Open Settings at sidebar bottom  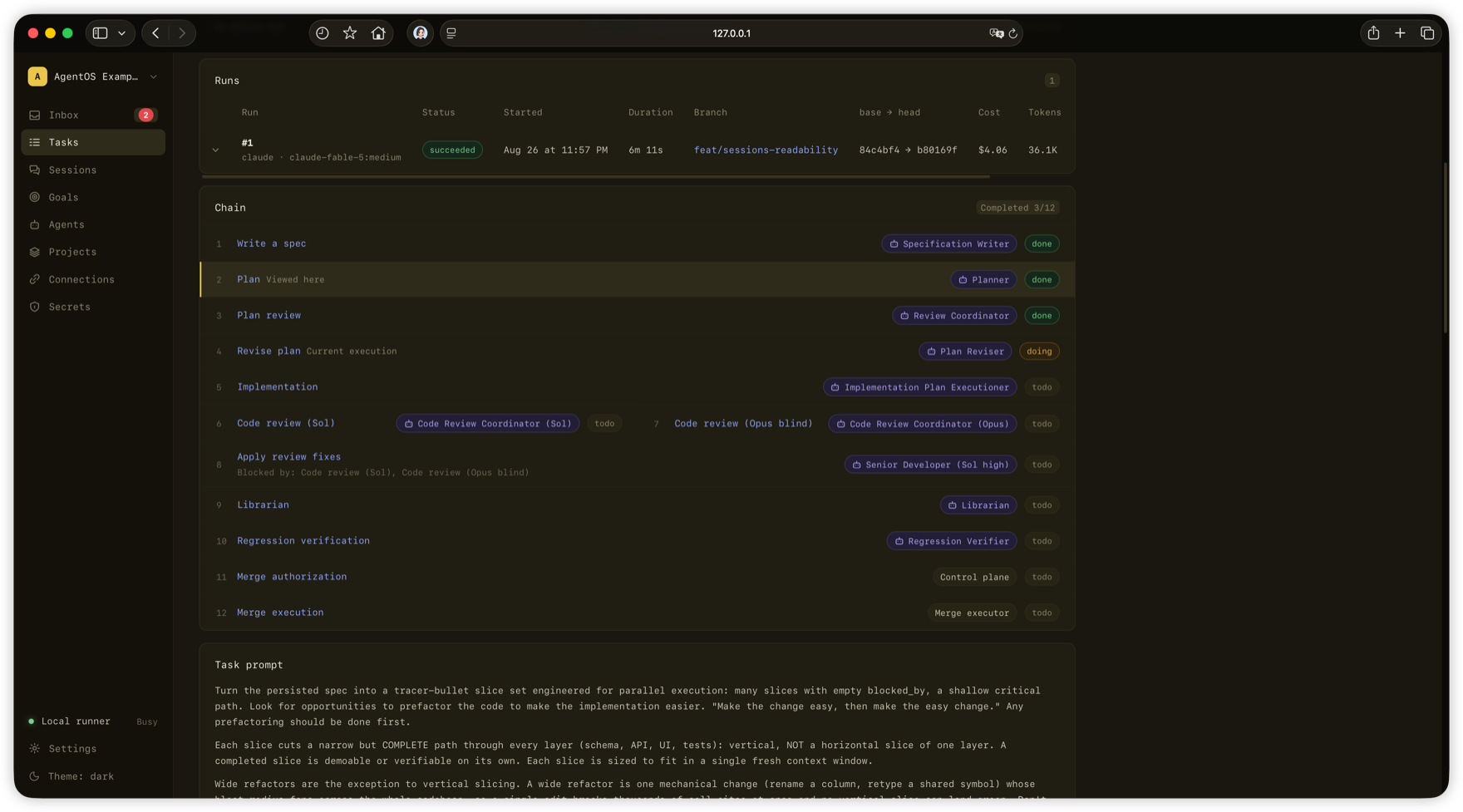click(x=93, y=749)
